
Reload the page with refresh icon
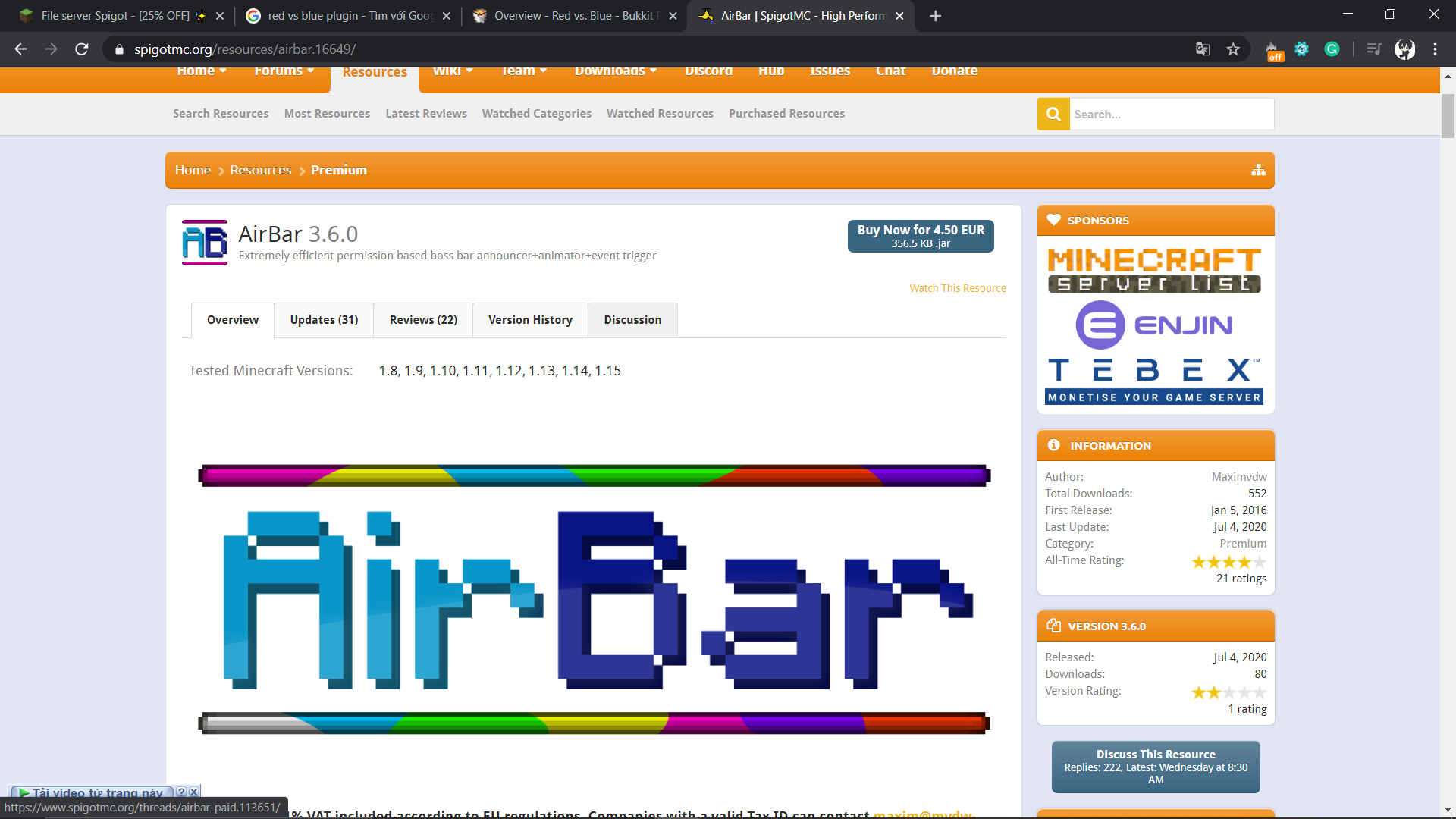pos(82,49)
